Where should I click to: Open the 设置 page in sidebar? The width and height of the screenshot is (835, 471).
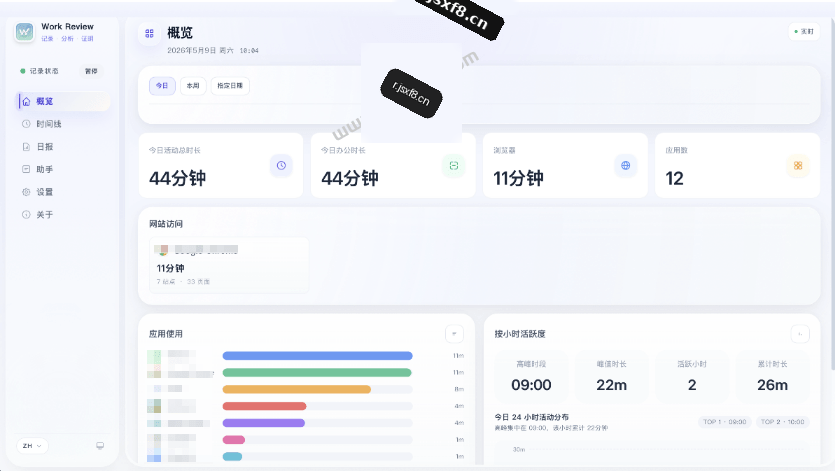pos(63,192)
